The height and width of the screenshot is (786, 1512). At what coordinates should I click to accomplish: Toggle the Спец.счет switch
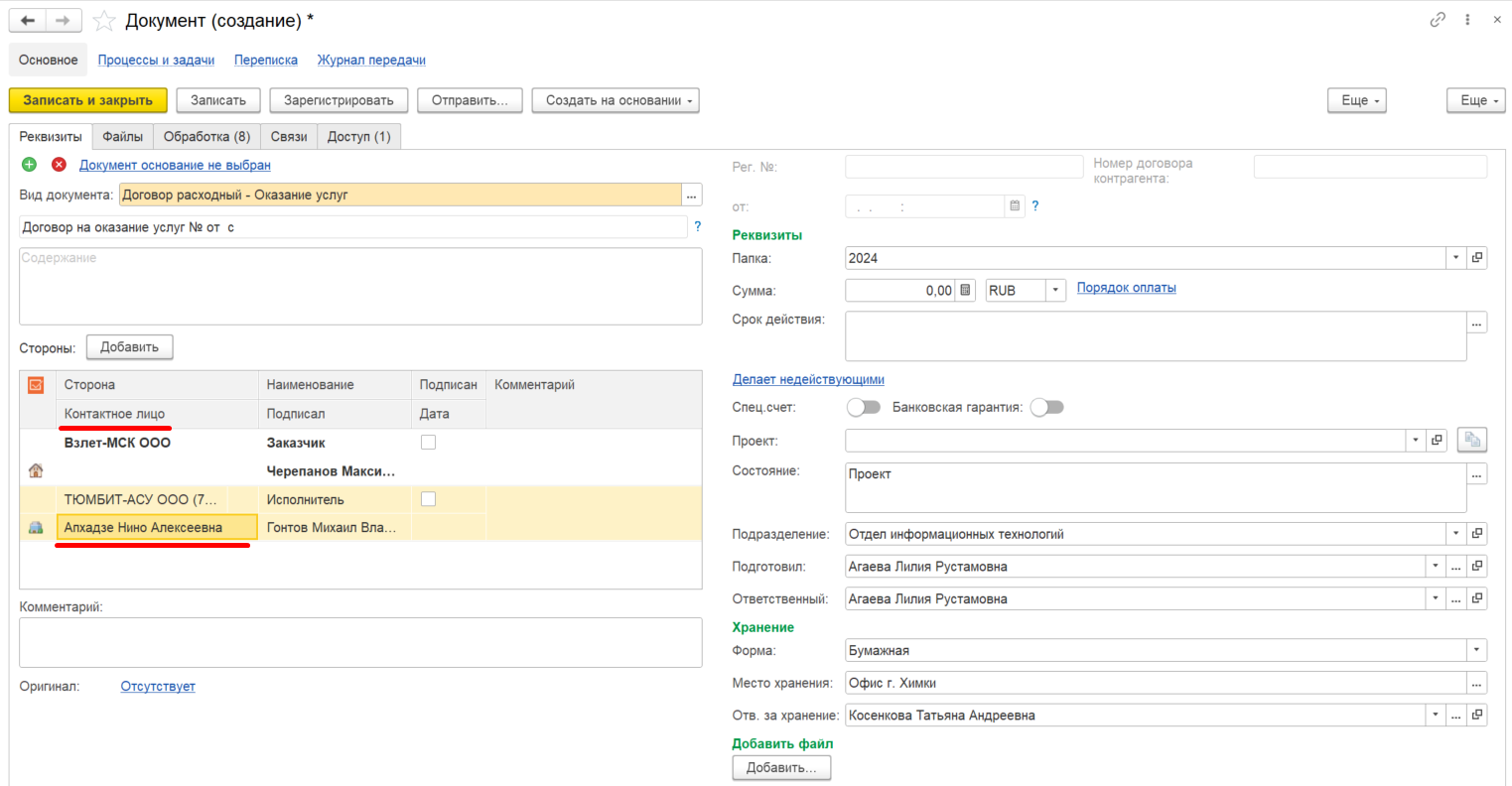click(864, 407)
